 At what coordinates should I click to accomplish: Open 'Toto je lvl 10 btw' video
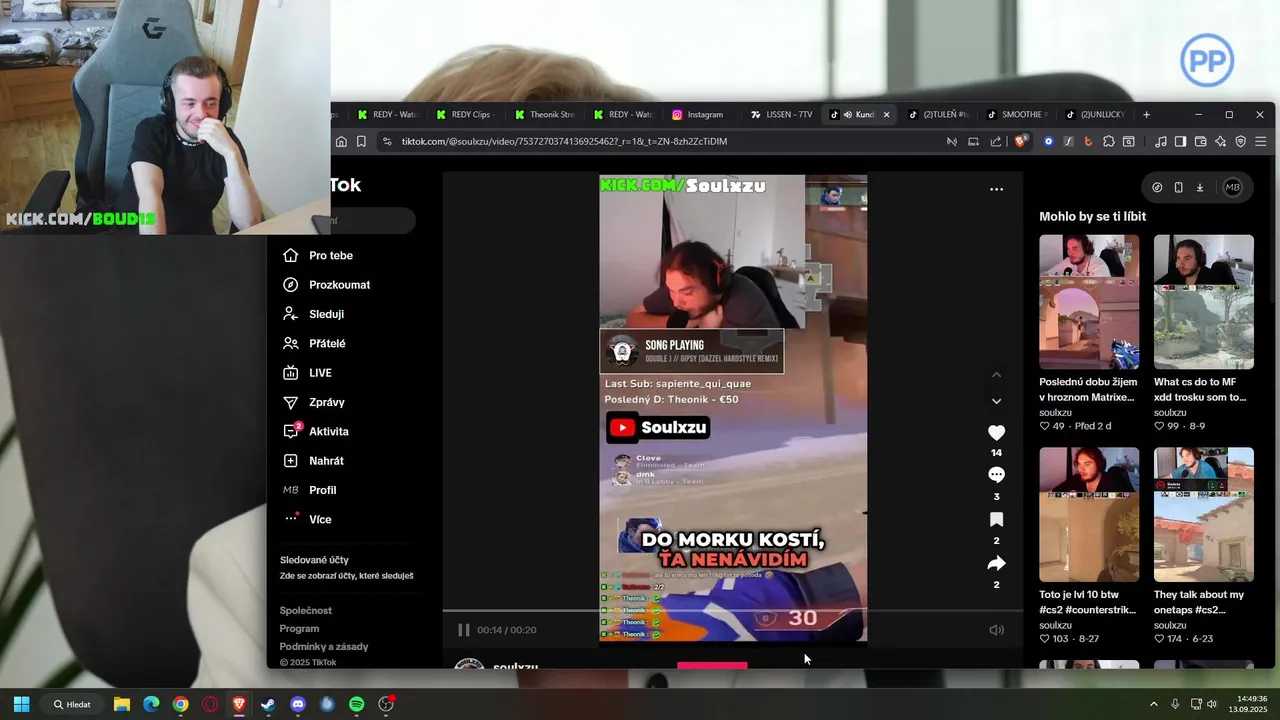click(x=1089, y=514)
